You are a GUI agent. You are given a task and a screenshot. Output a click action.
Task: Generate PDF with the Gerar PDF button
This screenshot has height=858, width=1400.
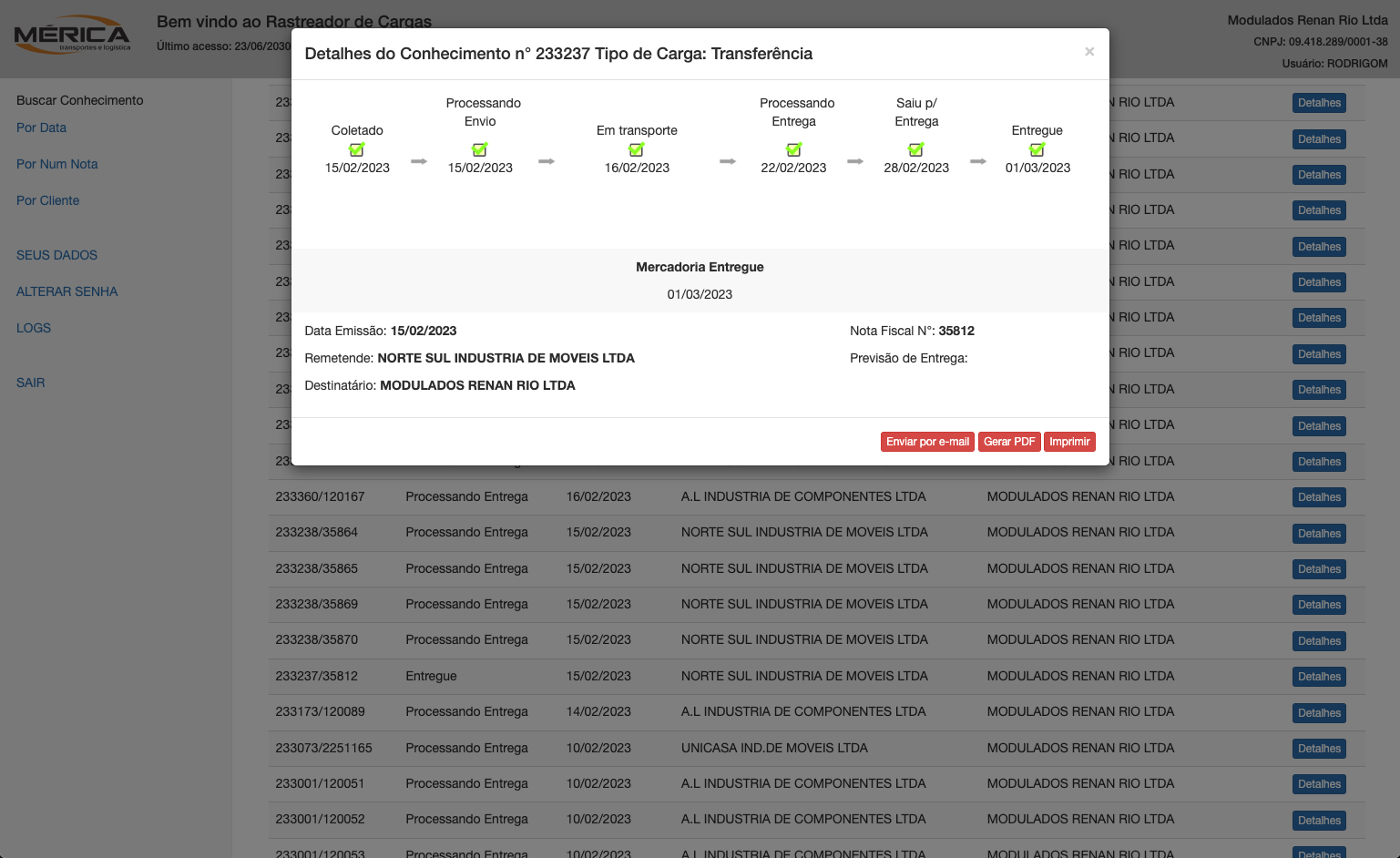point(1009,442)
